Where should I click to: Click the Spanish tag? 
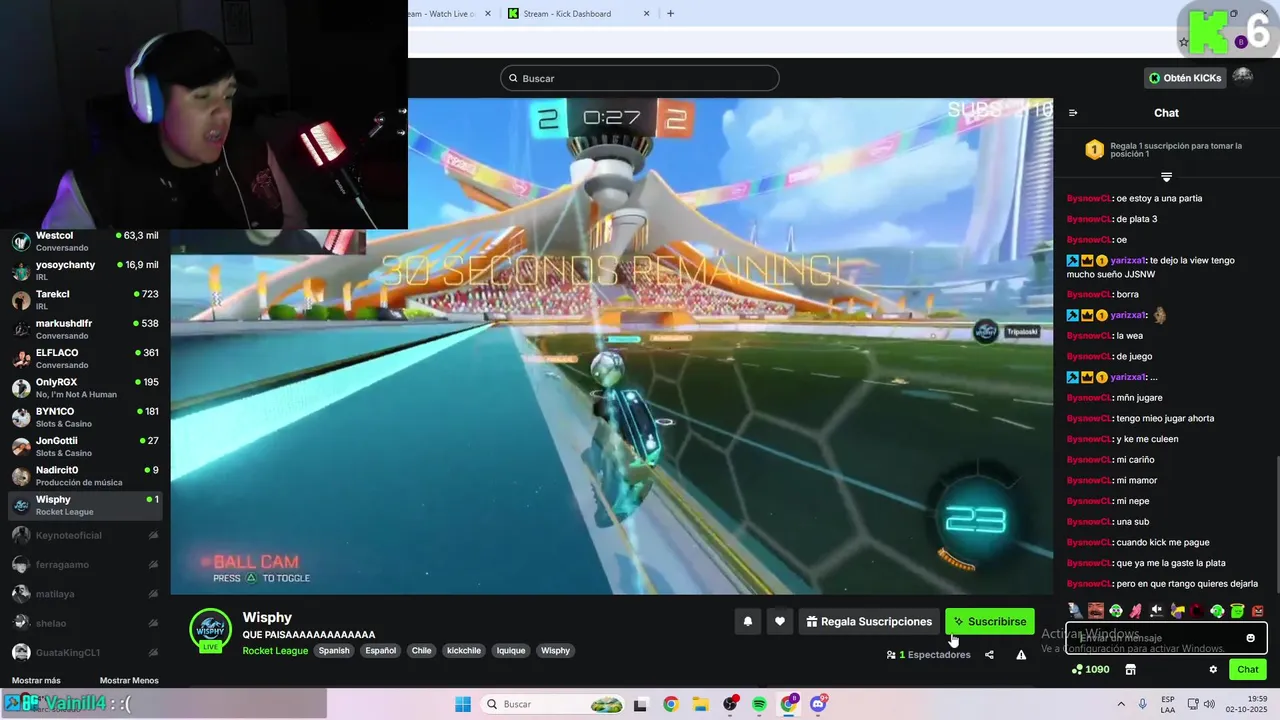[x=334, y=650]
